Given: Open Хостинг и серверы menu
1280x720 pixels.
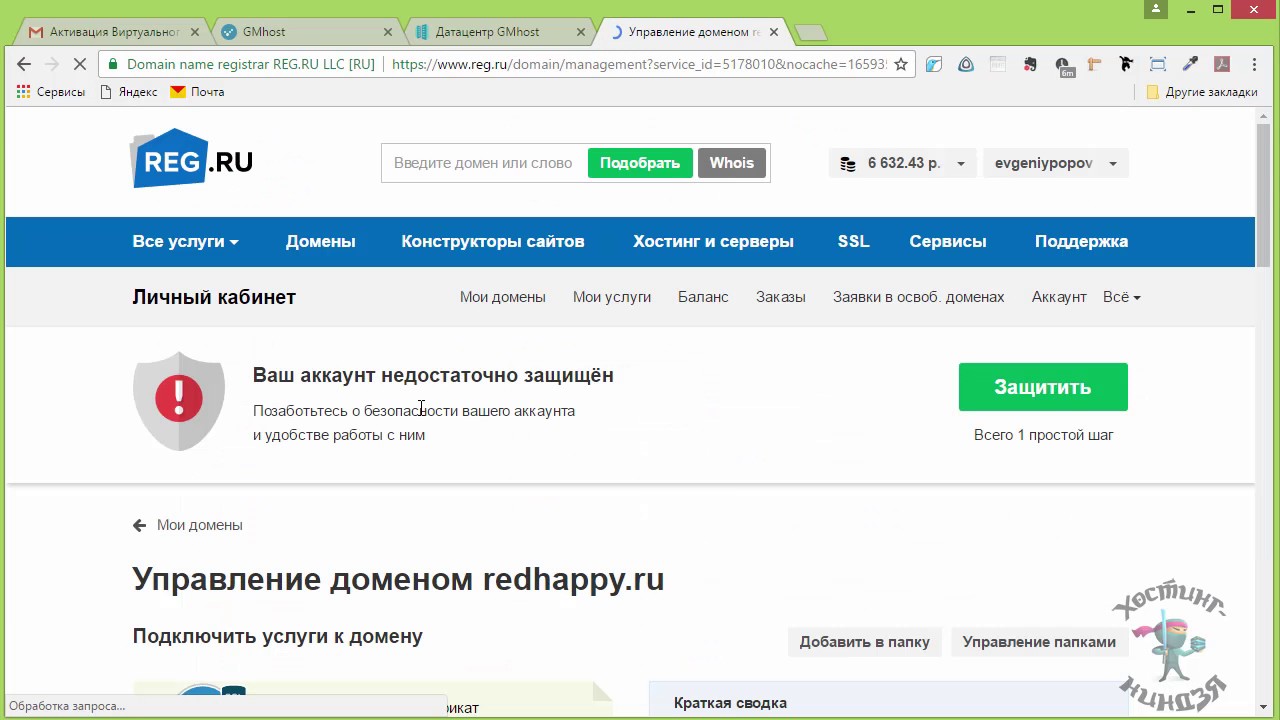Looking at the screenshot, I should pos(713,242).
